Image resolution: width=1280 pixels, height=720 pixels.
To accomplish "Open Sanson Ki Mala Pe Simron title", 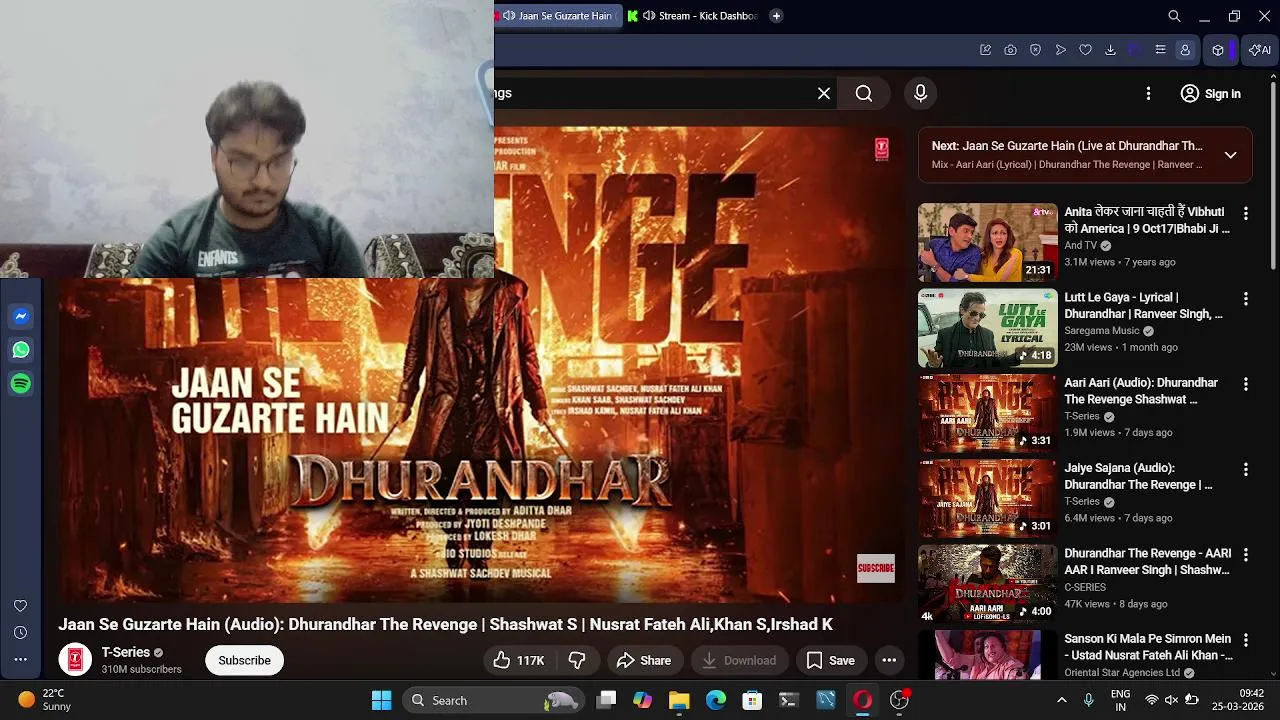I will coord(1148,647).
